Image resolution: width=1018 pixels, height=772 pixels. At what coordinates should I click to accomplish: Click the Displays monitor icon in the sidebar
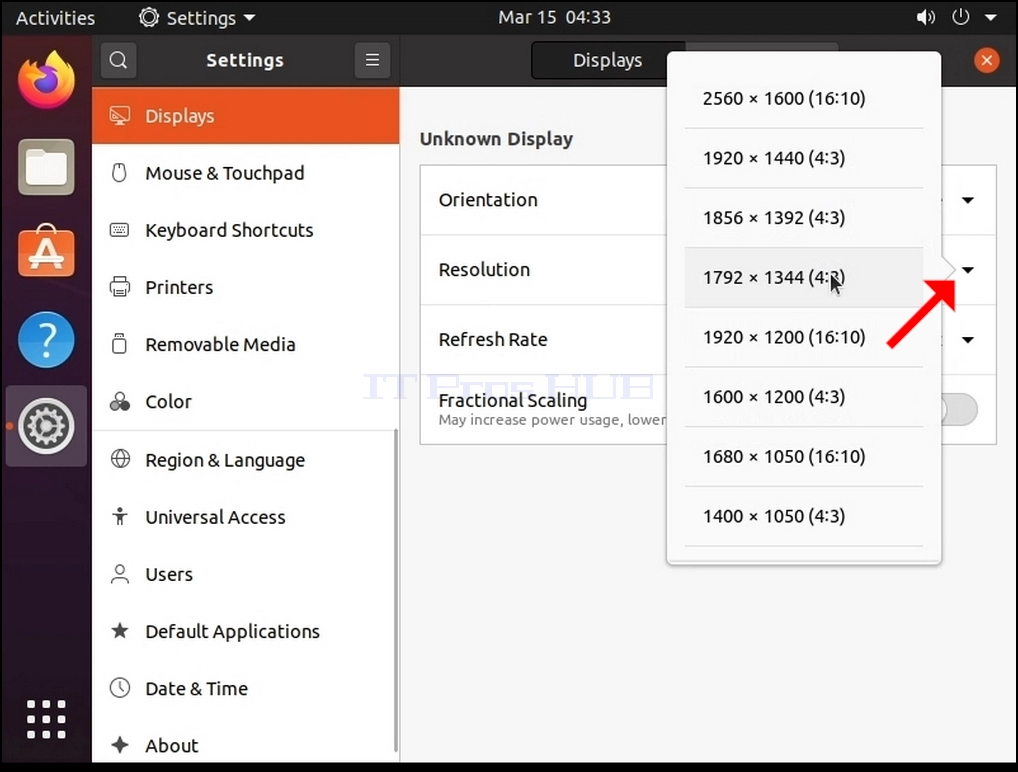[x=119, y=116]
